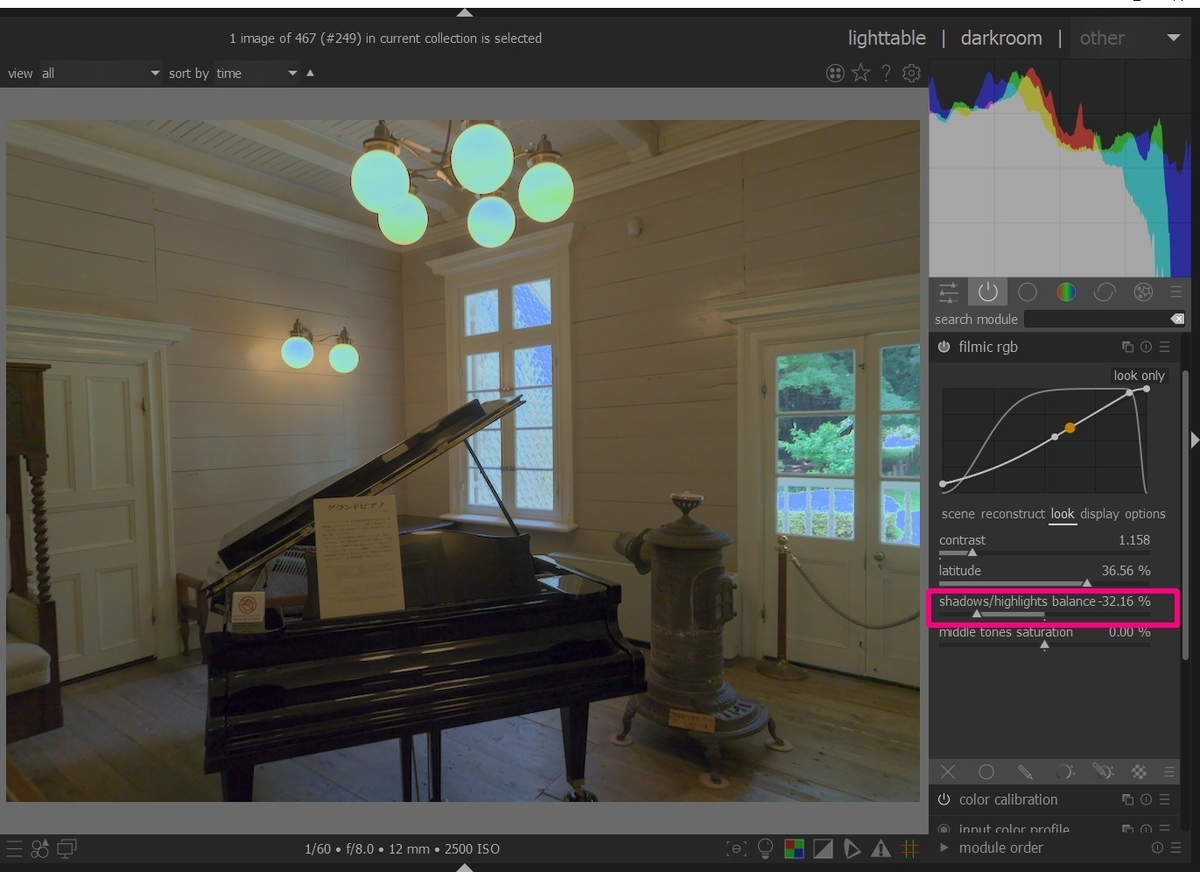
Task: Select raster mask checkerboard icon
Action: (1138, 772)
